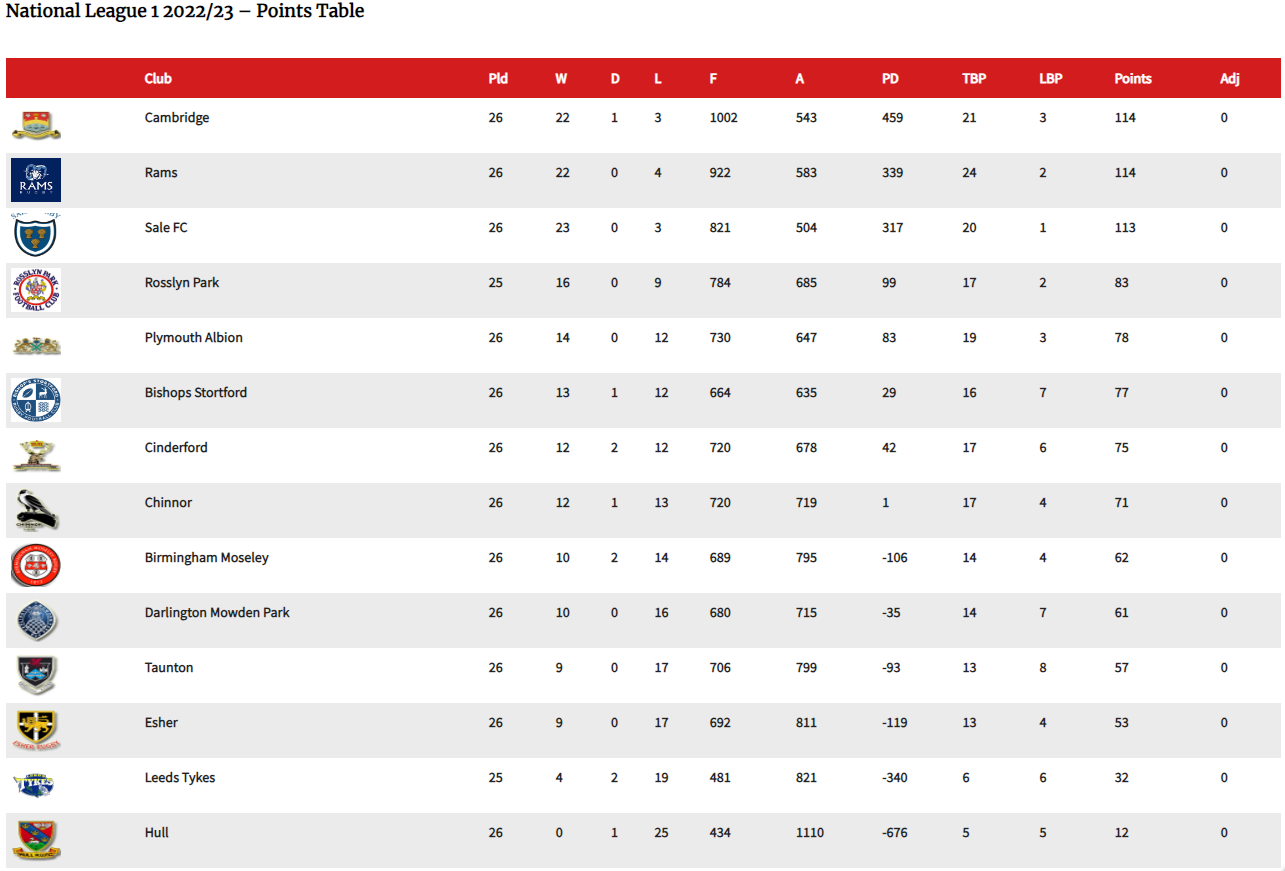Click the Chinnor bird logo
Screen dimensions: 1285x871
tap(36, 510)
